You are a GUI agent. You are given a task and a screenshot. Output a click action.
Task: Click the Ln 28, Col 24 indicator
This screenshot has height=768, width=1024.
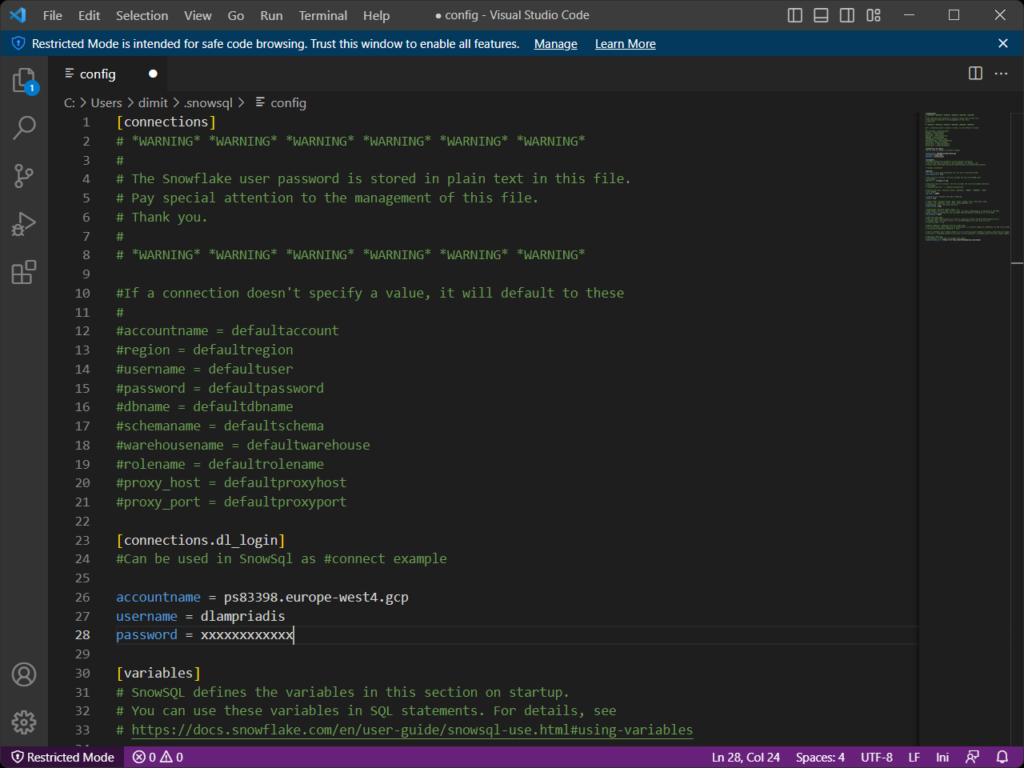tap(745, 757)
